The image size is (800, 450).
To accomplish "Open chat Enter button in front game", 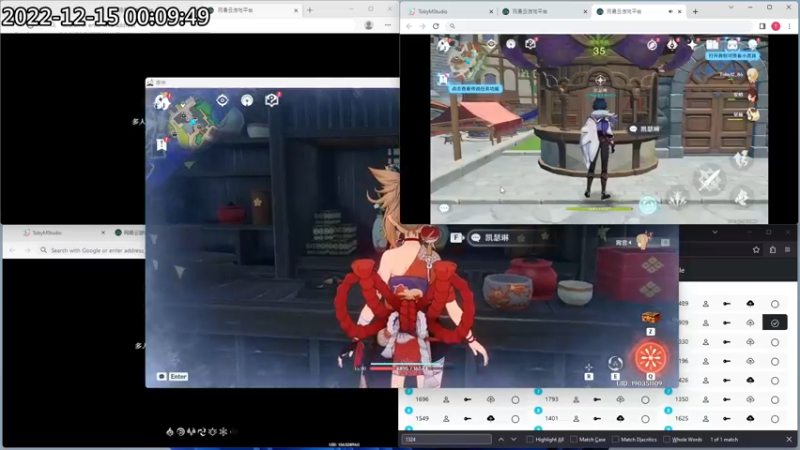I will click(x=178, y=376).
